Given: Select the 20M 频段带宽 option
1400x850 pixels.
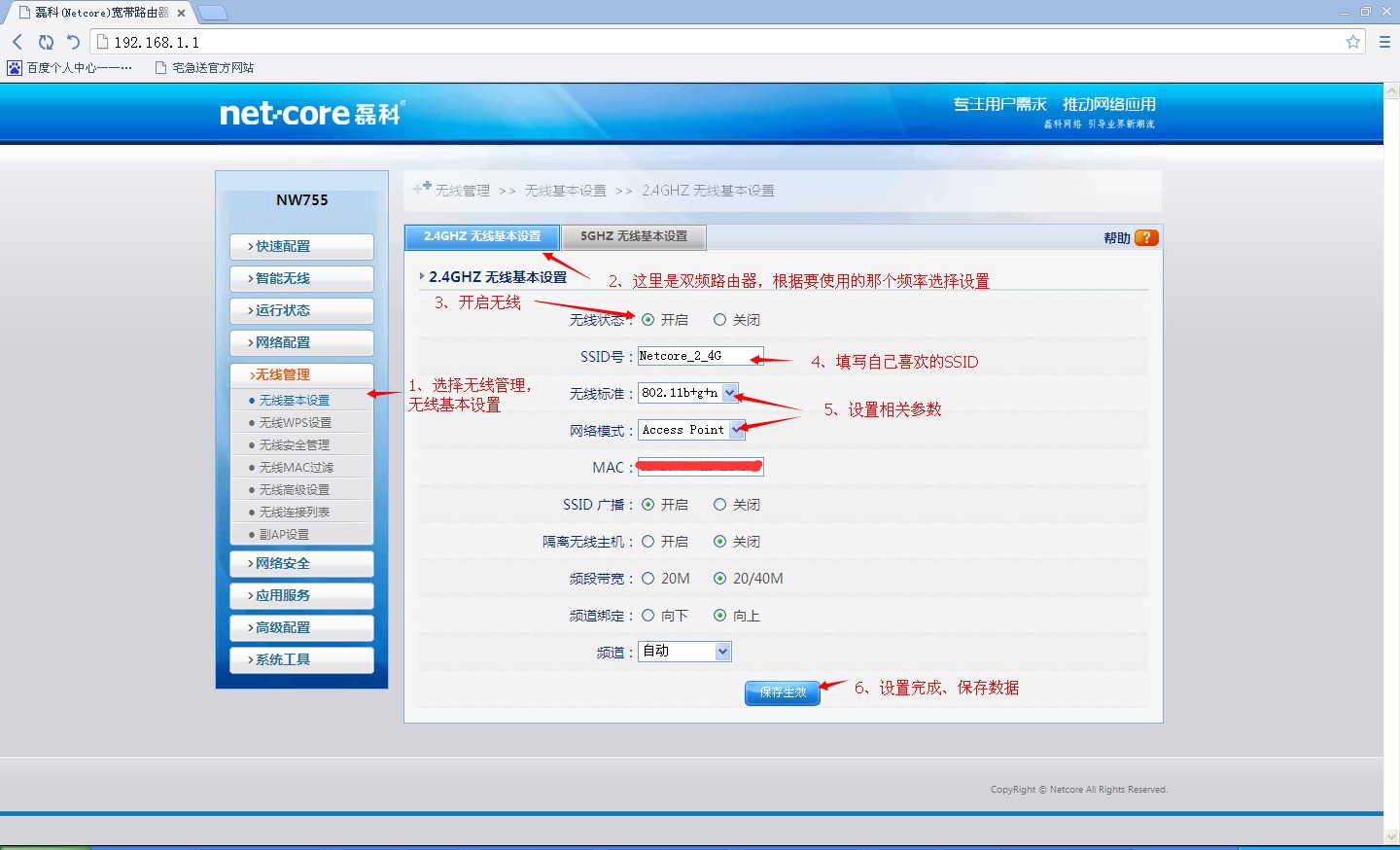Looking at the screenshot, I should (x=647, y=578).
